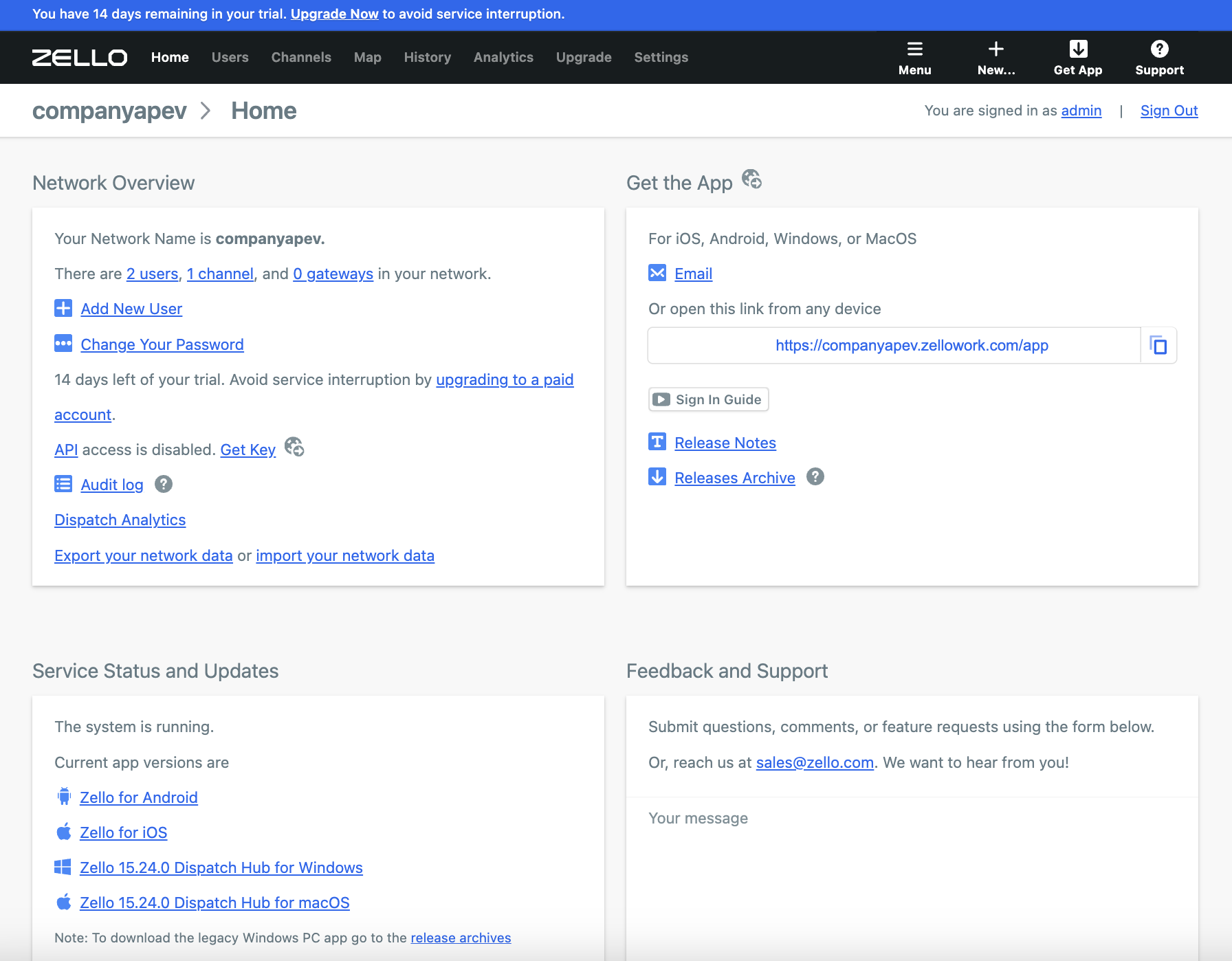Click the globe icon beside Get the App

[751, 179]
